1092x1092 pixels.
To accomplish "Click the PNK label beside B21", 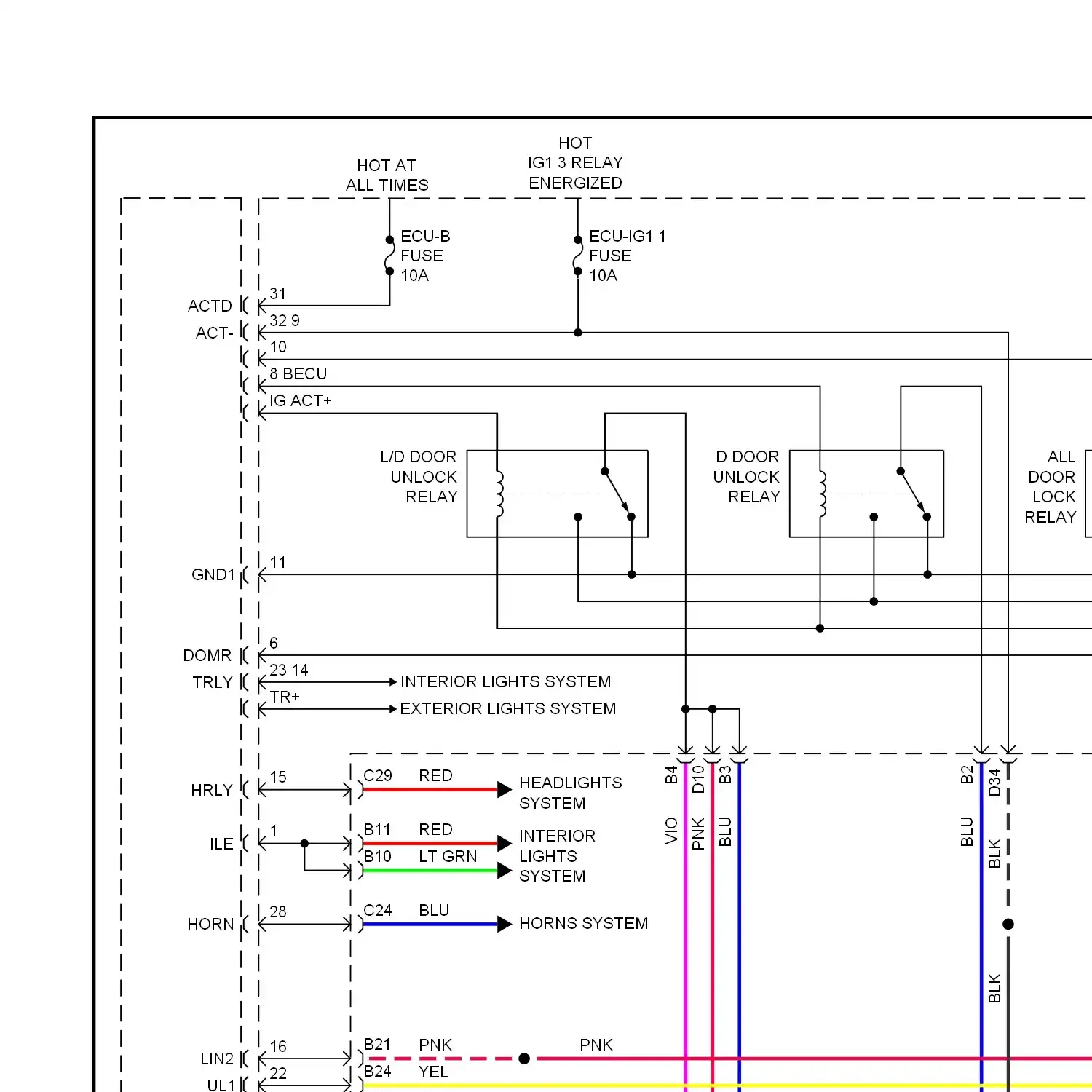I will coord(435,1045).
